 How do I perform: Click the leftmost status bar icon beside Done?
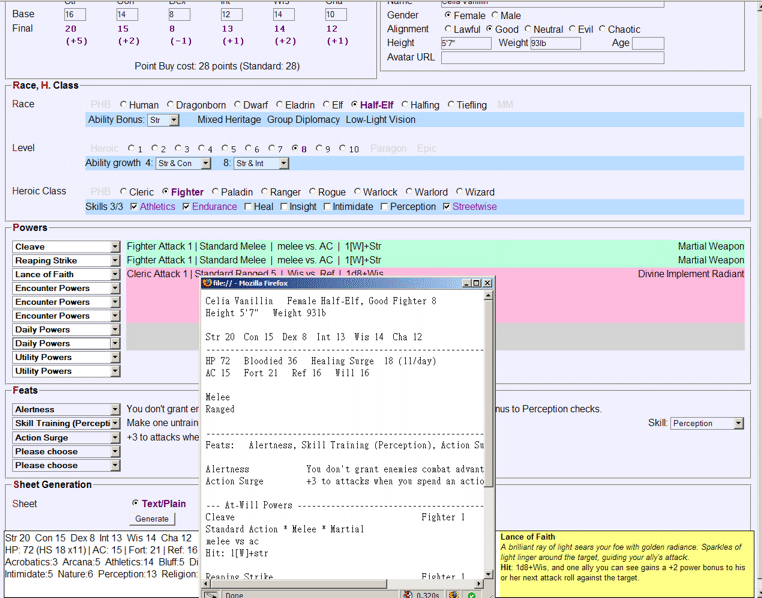[211, 595]
